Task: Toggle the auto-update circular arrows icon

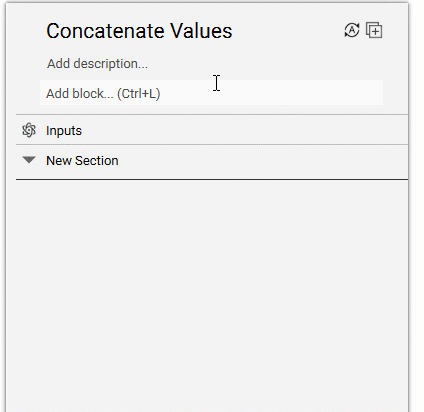Action: 352,30
